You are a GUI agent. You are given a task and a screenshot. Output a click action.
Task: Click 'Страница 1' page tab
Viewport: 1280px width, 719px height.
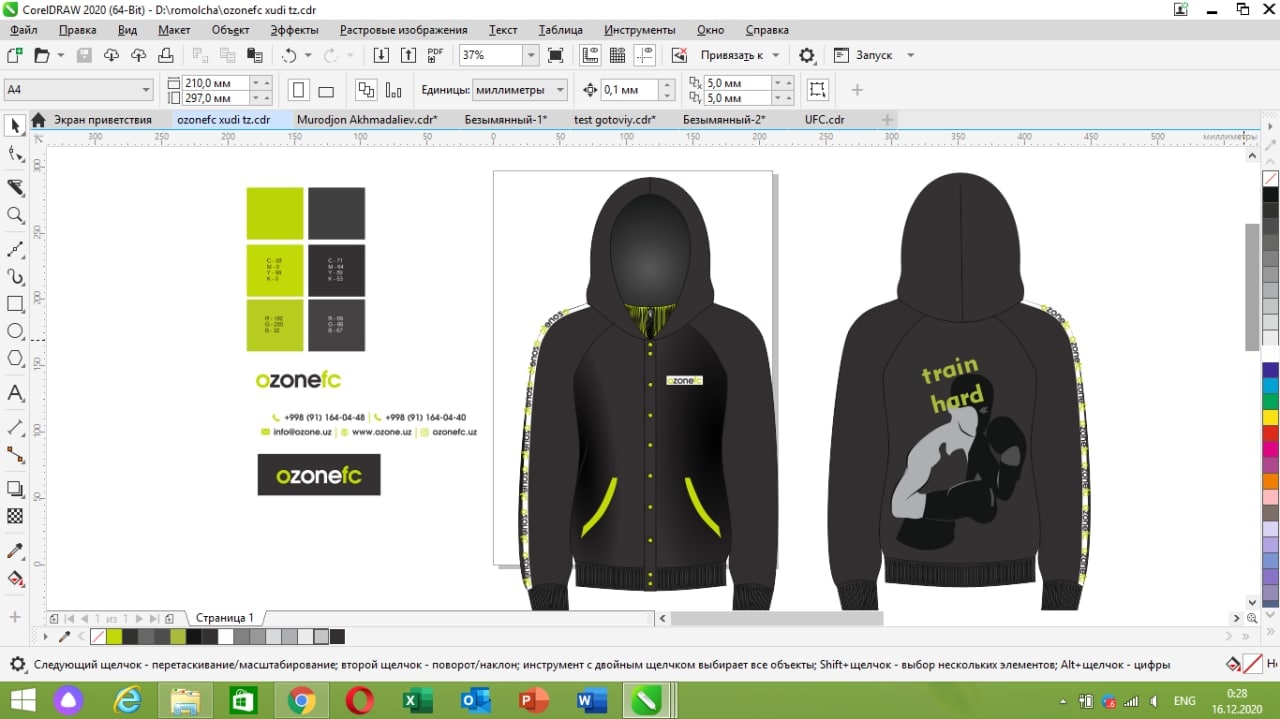point(224,618)
